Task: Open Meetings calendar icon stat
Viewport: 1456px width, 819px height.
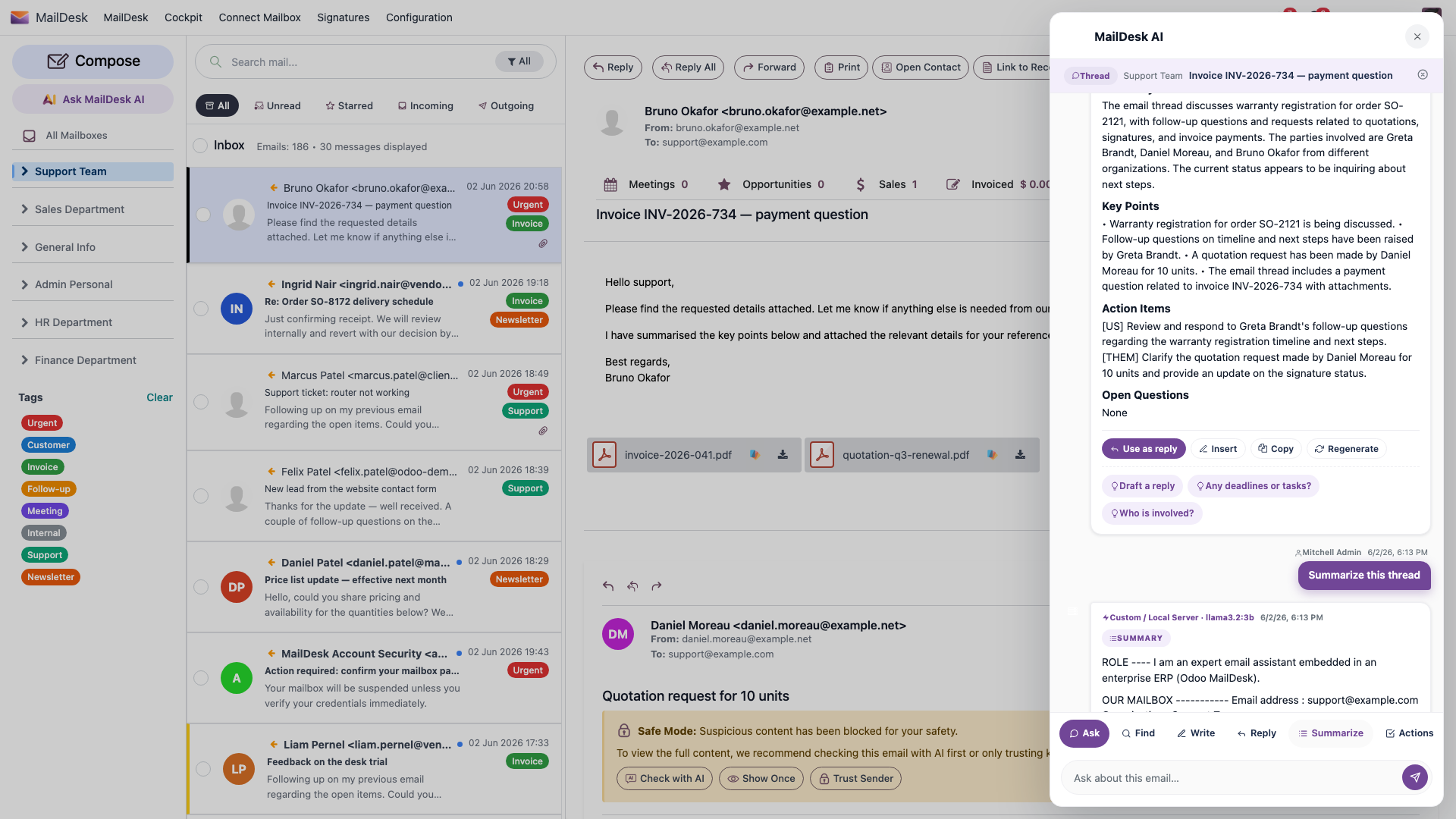Action: [x=610, y=184]
